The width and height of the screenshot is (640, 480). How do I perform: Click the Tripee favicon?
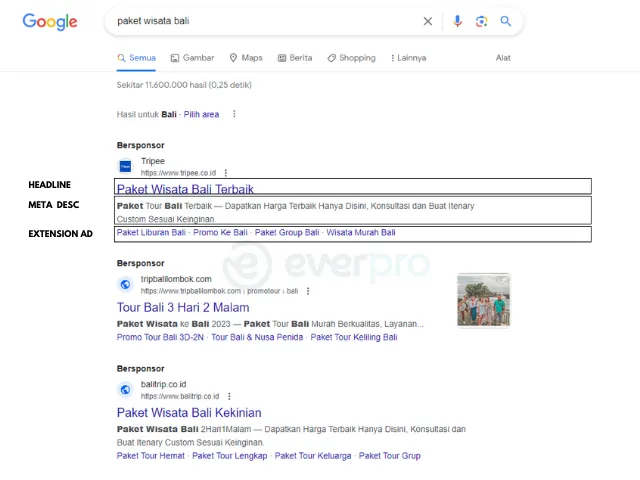125,167
